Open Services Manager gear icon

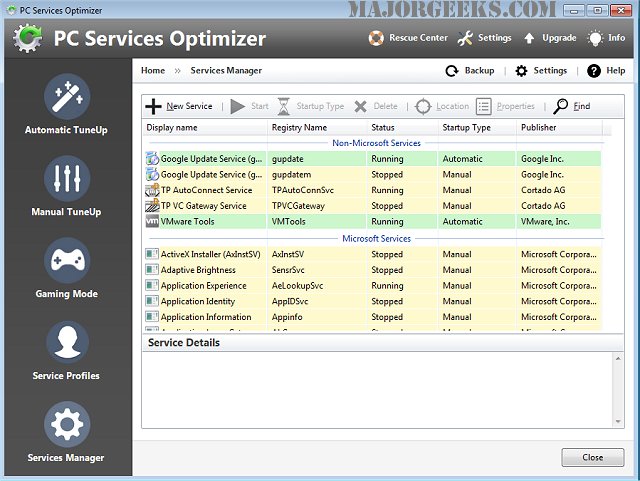[x=65, y=424]
